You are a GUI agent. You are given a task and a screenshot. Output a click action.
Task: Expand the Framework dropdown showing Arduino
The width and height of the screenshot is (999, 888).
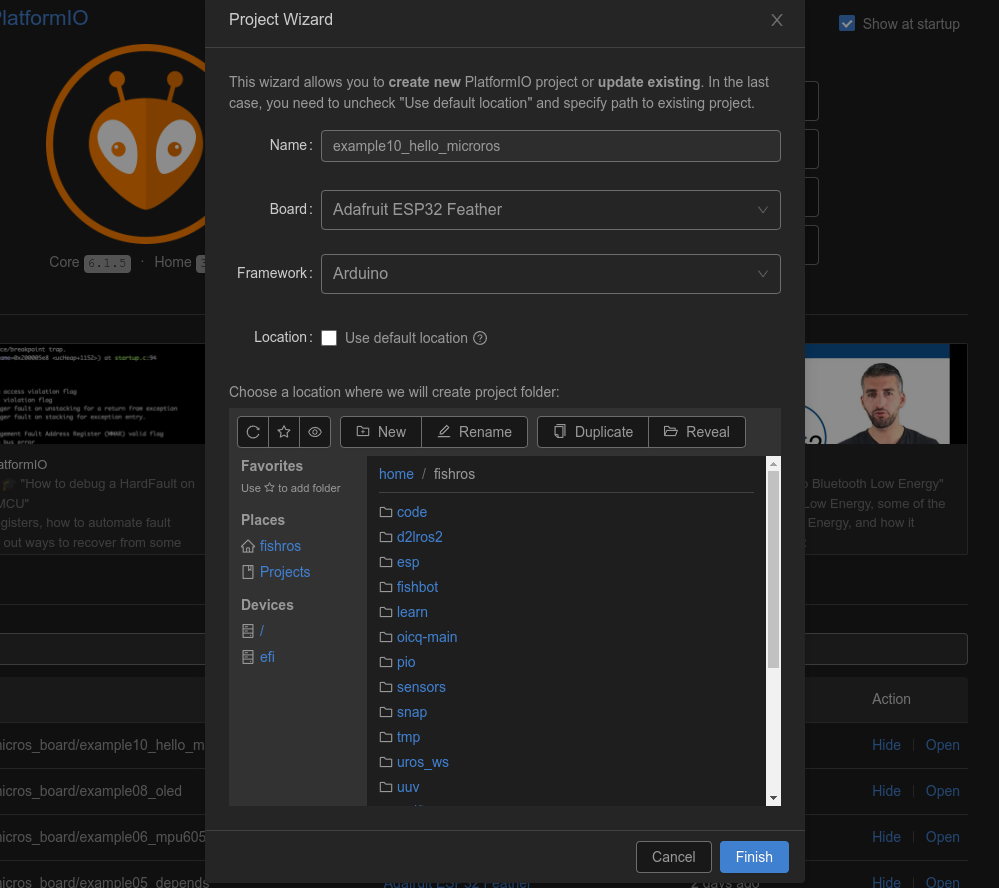[550, 274]
